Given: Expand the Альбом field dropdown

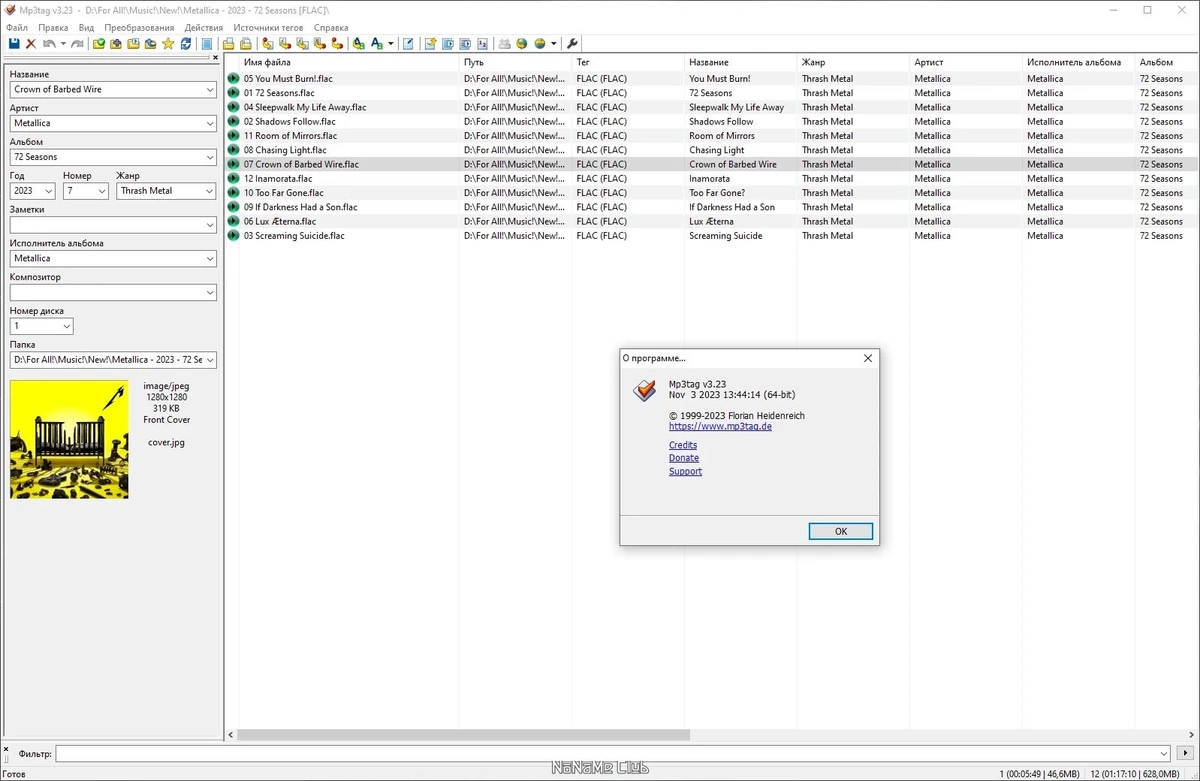Looking at the screenshot, I should 209,157.
